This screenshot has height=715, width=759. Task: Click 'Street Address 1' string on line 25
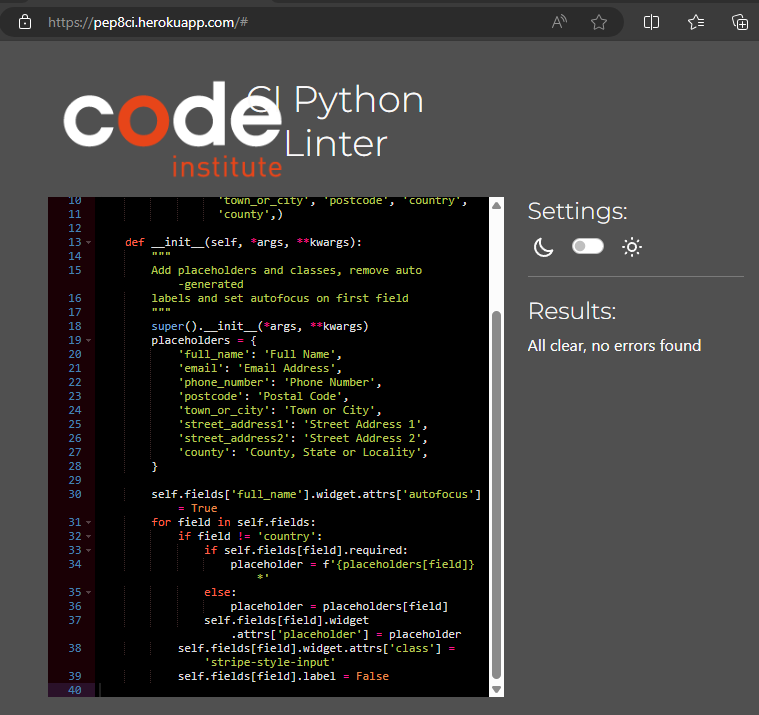tap(362, 425)
